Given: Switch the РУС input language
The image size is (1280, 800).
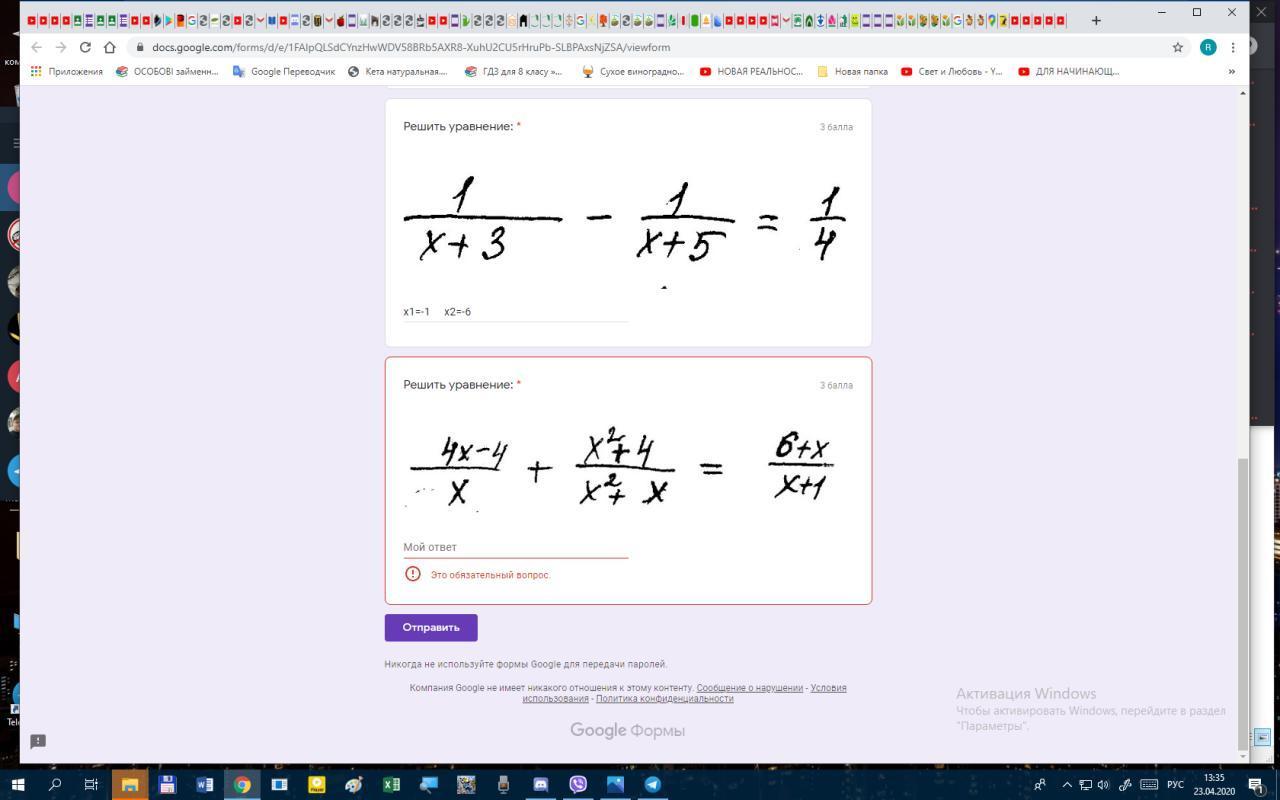Looking at the screenshot, I should click(x=1176, y=785).
